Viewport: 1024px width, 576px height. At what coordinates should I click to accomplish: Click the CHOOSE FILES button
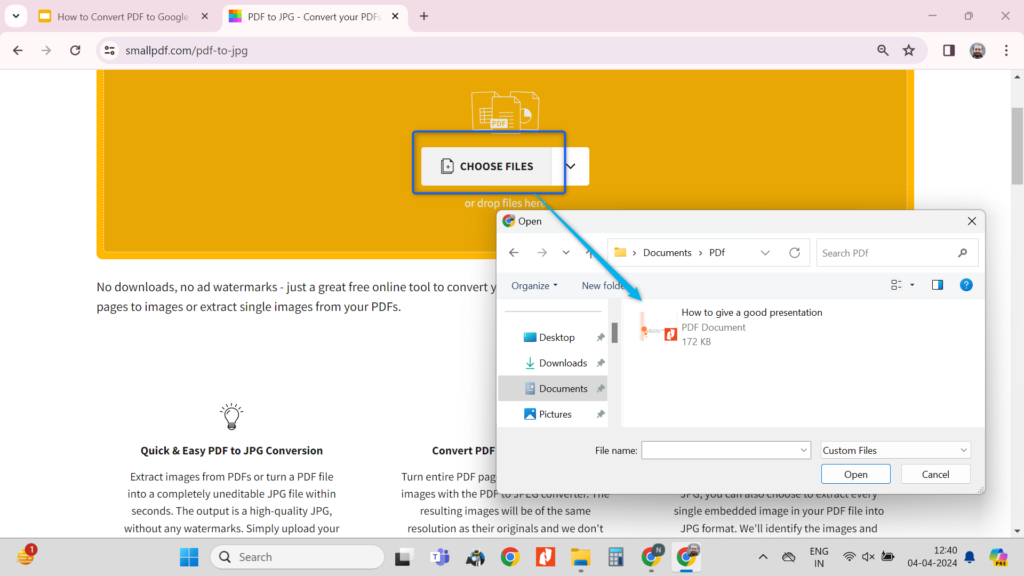(x=490, y=166)
